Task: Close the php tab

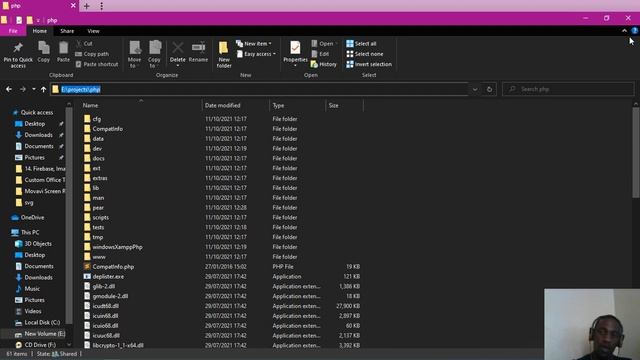Action: 73,6
